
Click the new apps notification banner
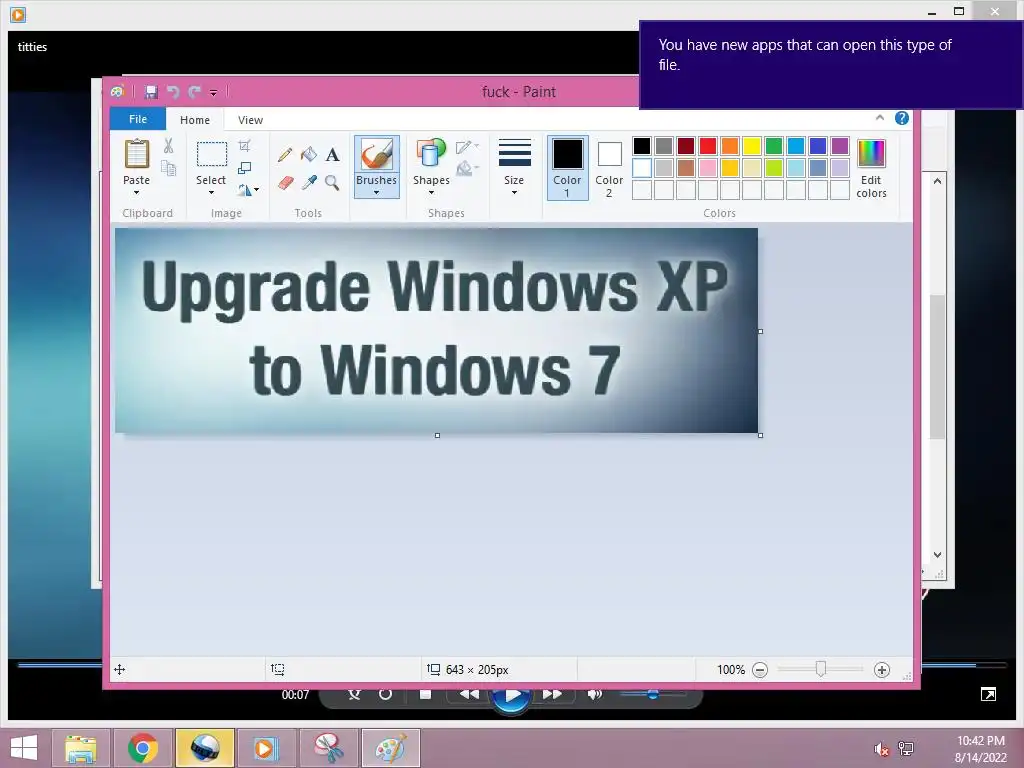pyautogui.click(x=831, y=65)
